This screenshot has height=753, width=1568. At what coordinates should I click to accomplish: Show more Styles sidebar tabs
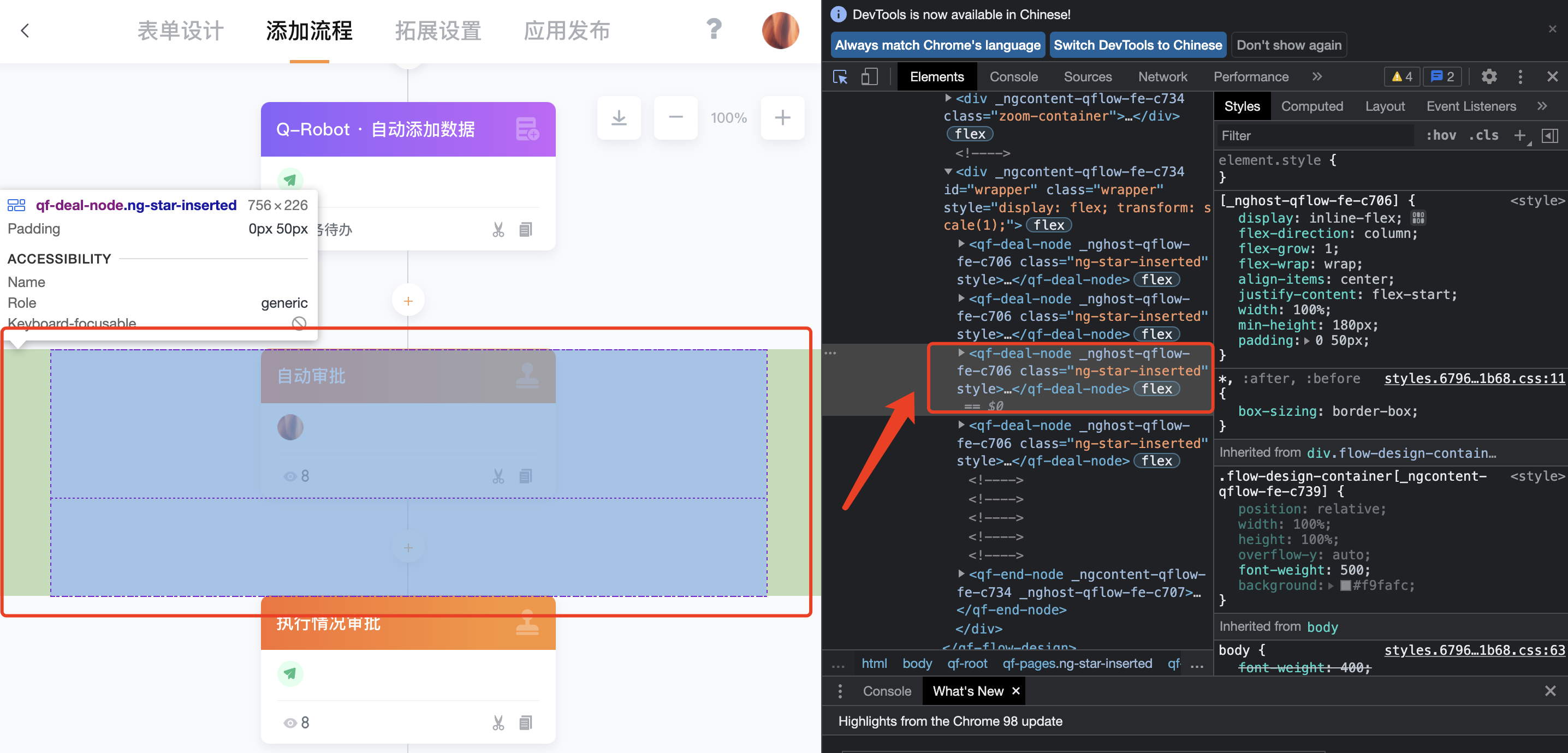[x=1542, y=106]
